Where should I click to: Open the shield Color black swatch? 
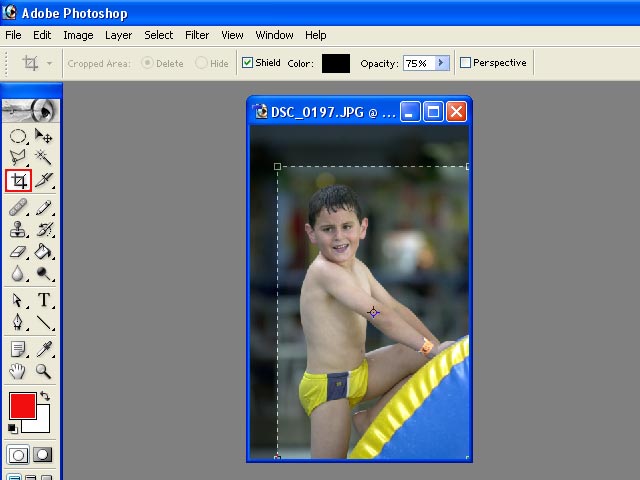(336, 63)
